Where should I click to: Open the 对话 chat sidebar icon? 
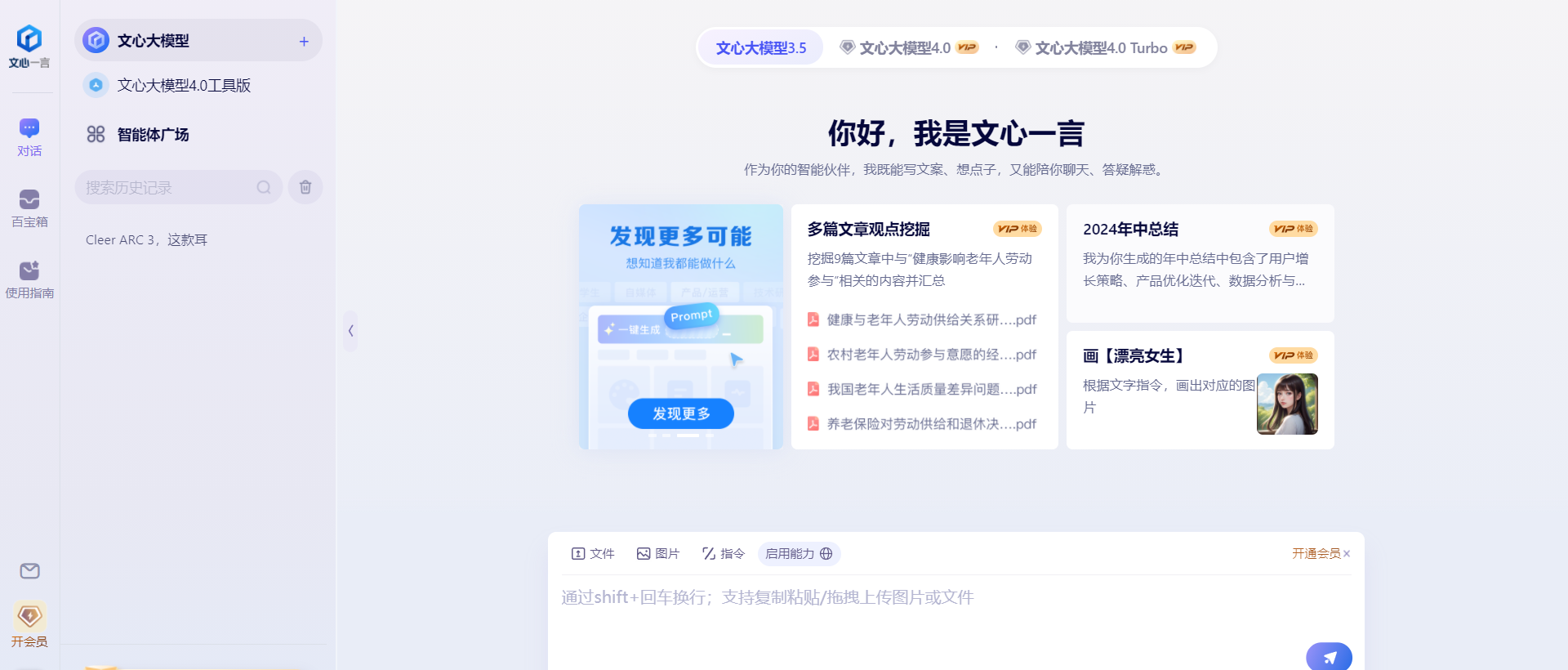pos(29,137)
